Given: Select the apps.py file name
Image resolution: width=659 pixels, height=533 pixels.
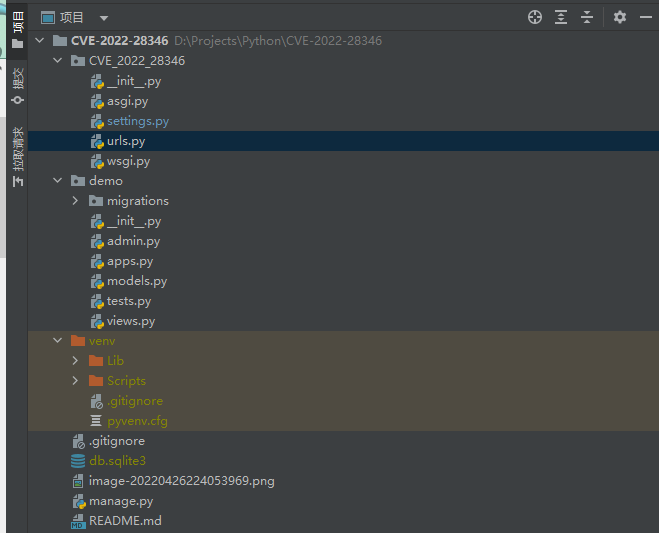Looking at the screenshot, I should click(x=130, y=261).
